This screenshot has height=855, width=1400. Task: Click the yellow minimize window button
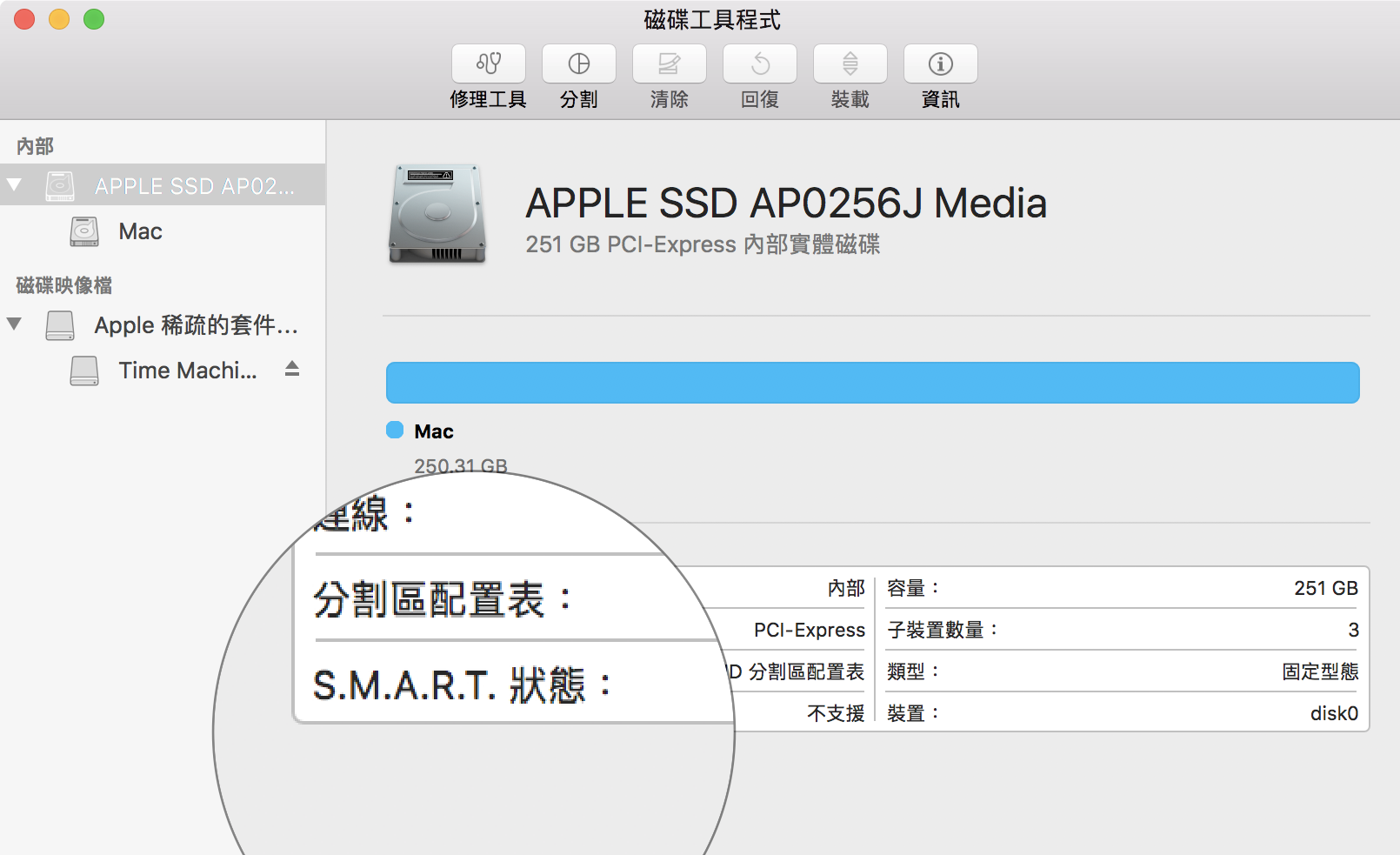59,19
